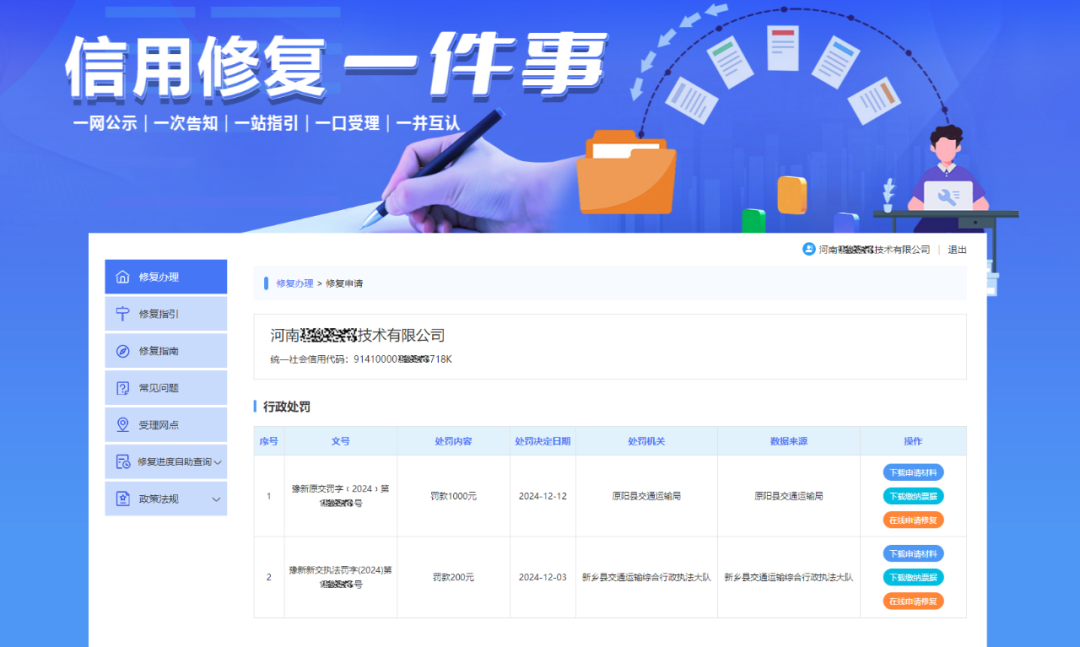This screenshot has width=1080, height=647.
Task: Click the home icon beside 修复办理
Action: click(x=123, y=277)
